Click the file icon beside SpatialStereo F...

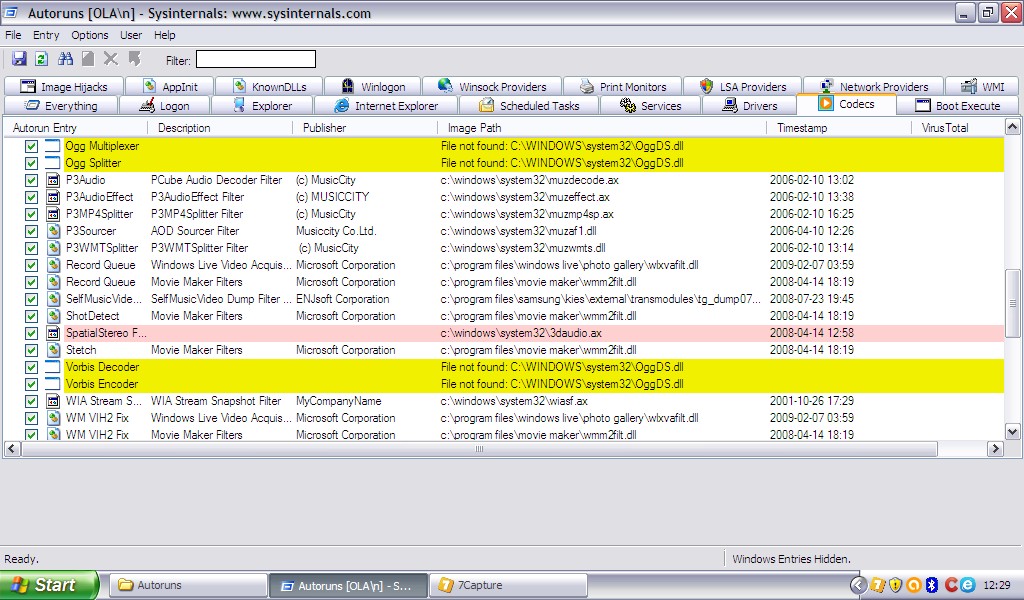[54, 333]
